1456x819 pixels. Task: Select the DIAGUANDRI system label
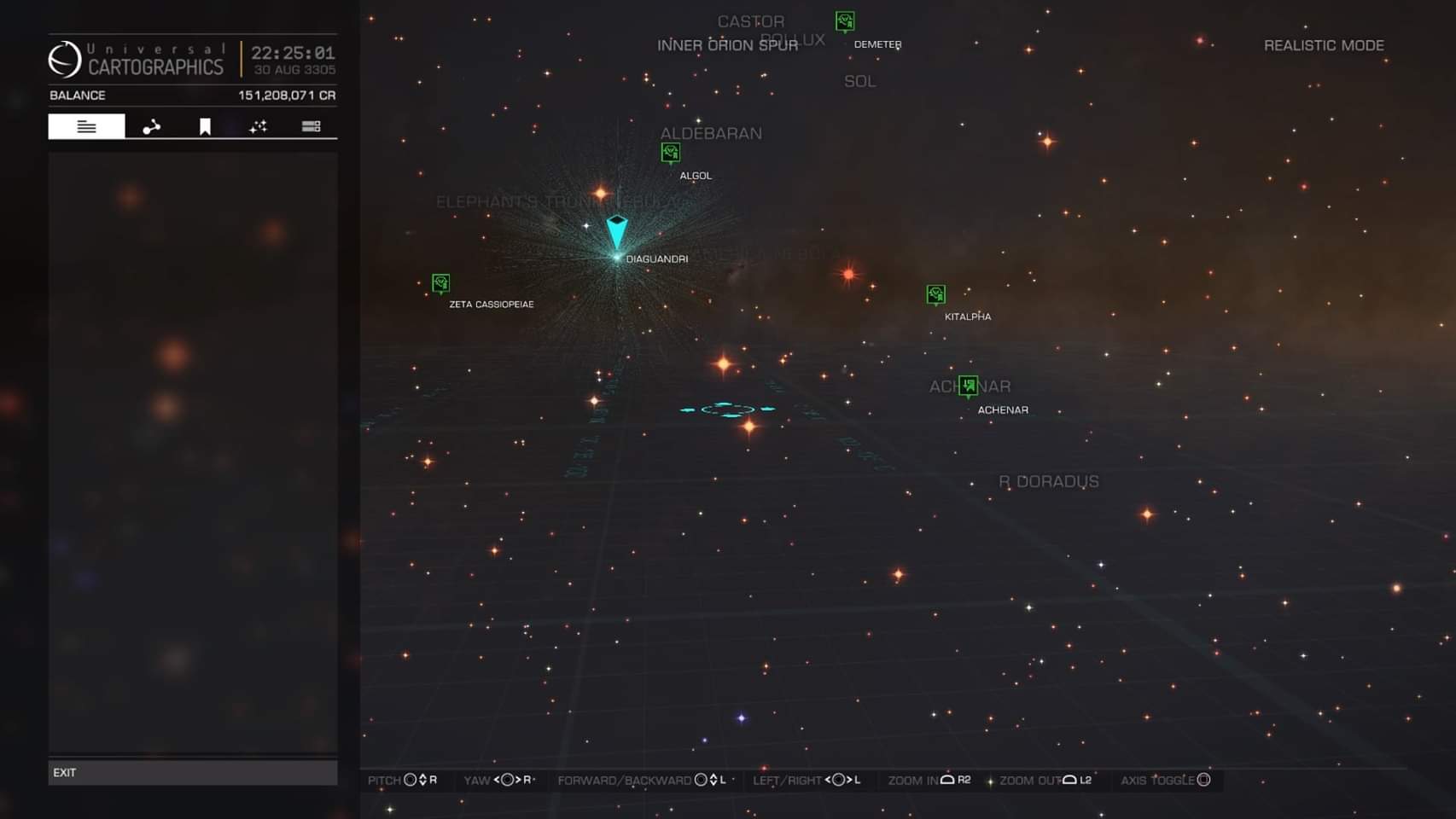pyautogui.click(x=657, y=258)
